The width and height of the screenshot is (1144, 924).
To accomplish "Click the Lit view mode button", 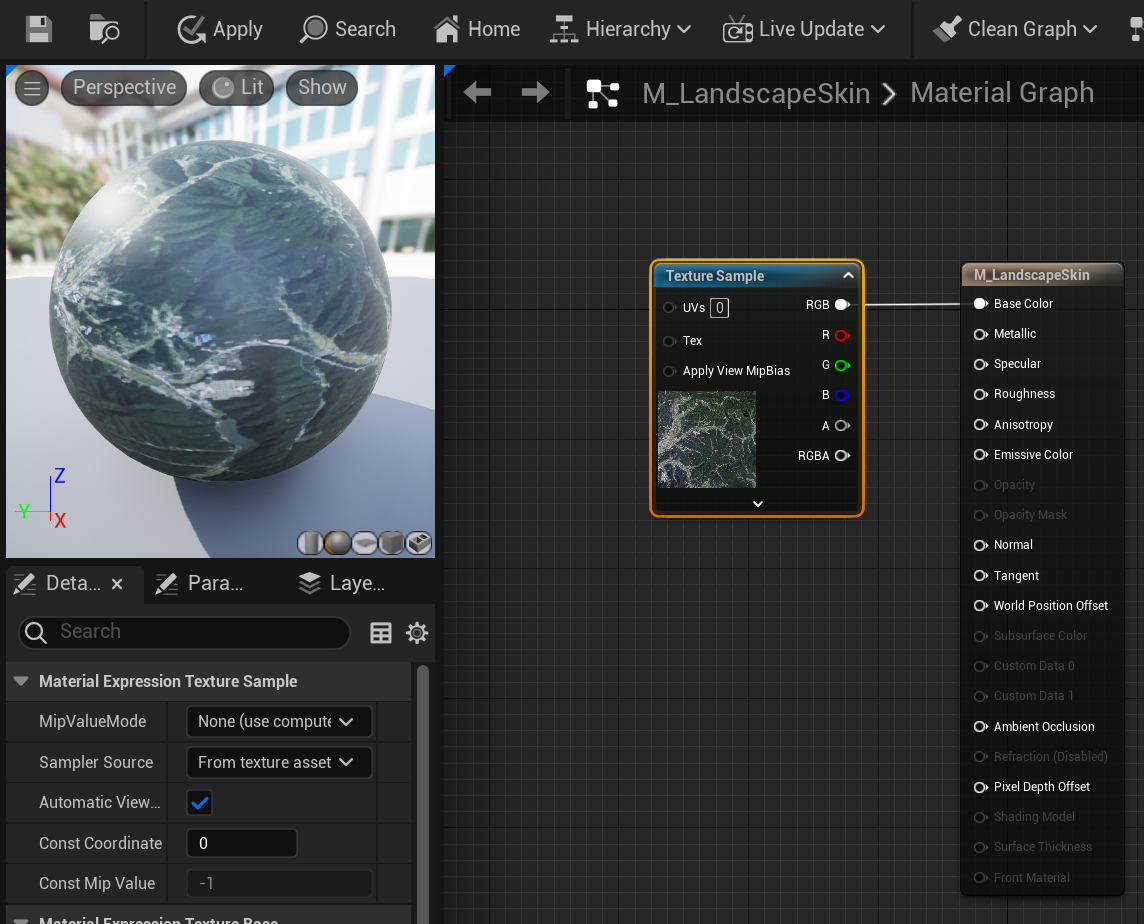I will (237, 88).
